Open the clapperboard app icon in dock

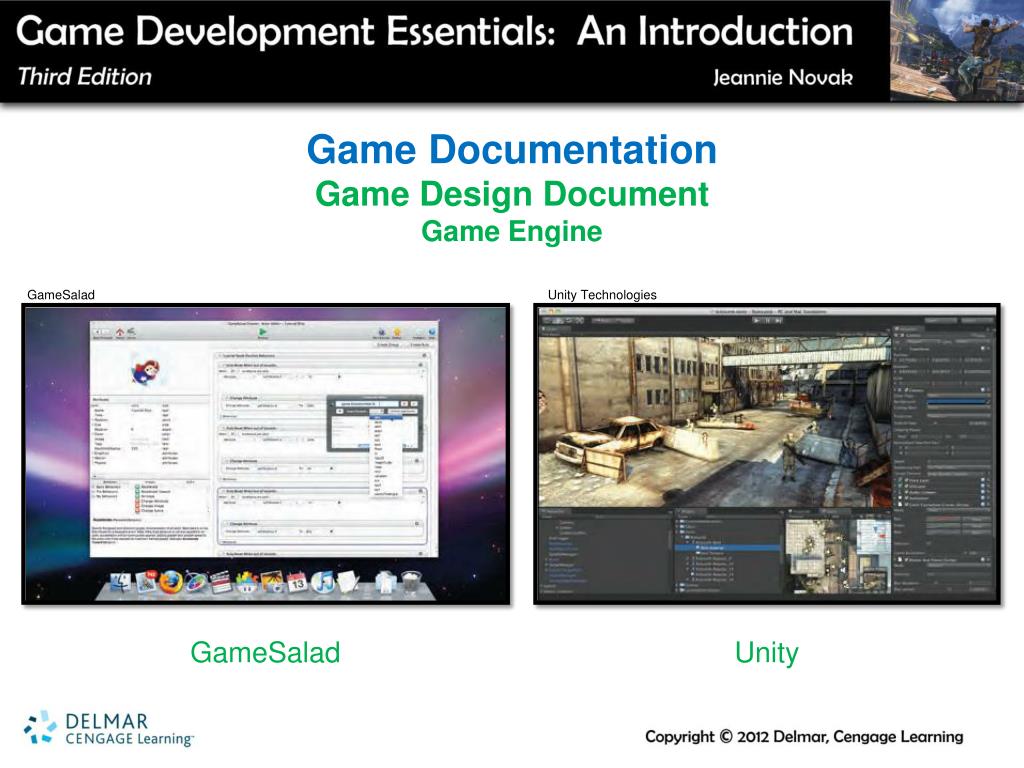tap(221, 582)
